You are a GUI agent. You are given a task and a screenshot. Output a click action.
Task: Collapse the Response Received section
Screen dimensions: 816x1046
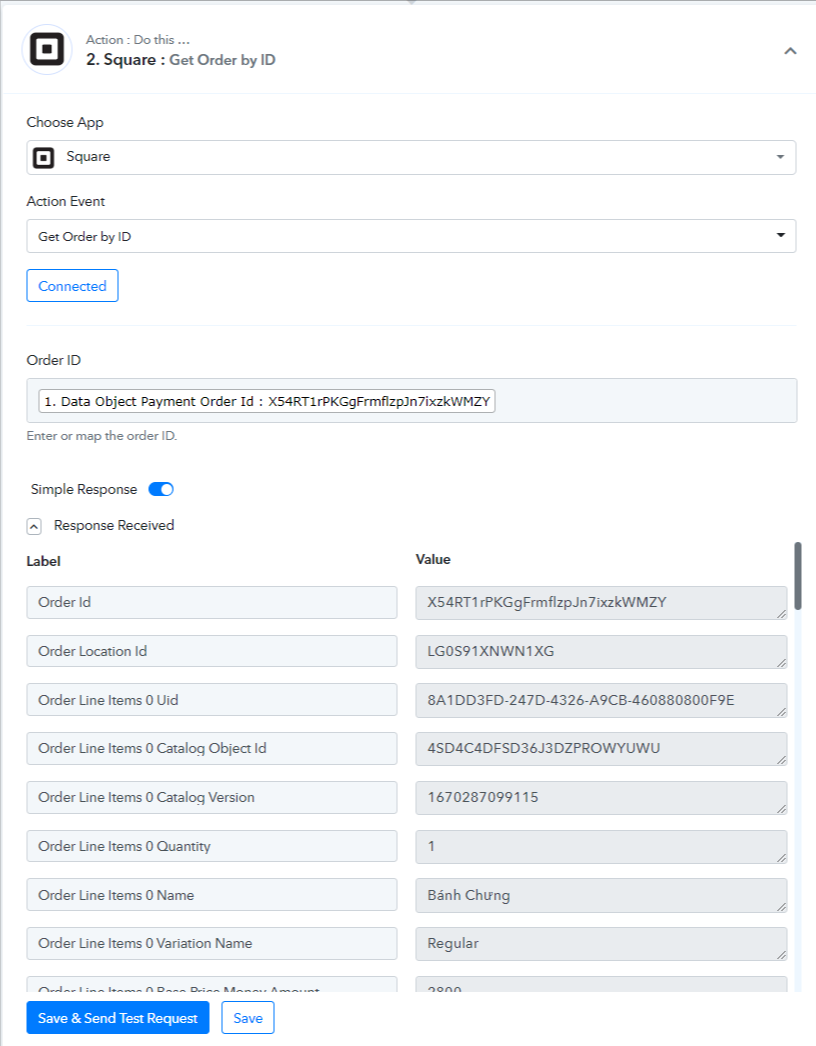click(x=34, y=526)
